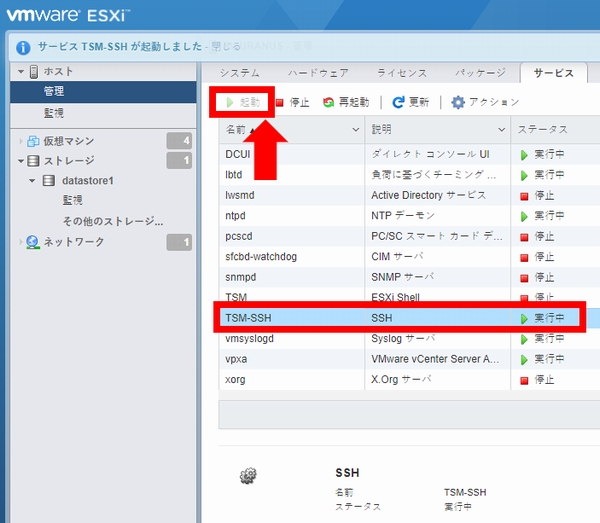Click running status icon for vmsyslogd

coord(524,339)
